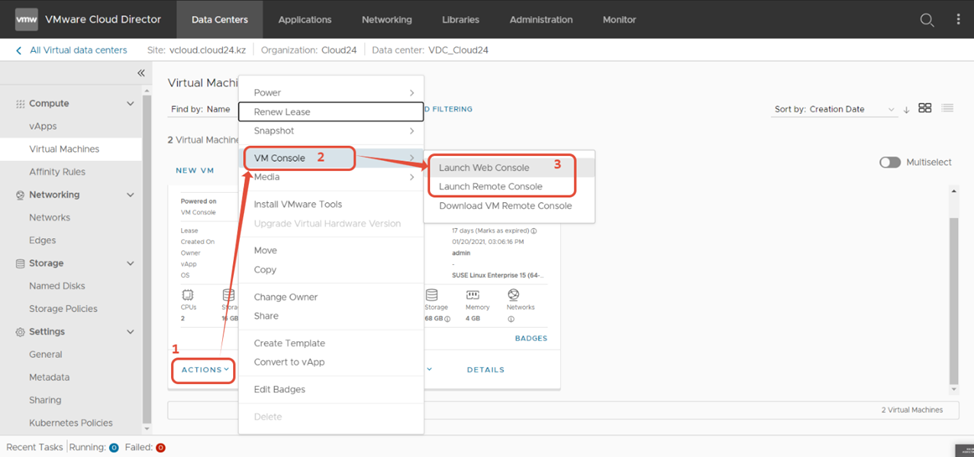Open the vertical ellipsis menu in header
The image size is (974, 457).
tap(957, 20)
